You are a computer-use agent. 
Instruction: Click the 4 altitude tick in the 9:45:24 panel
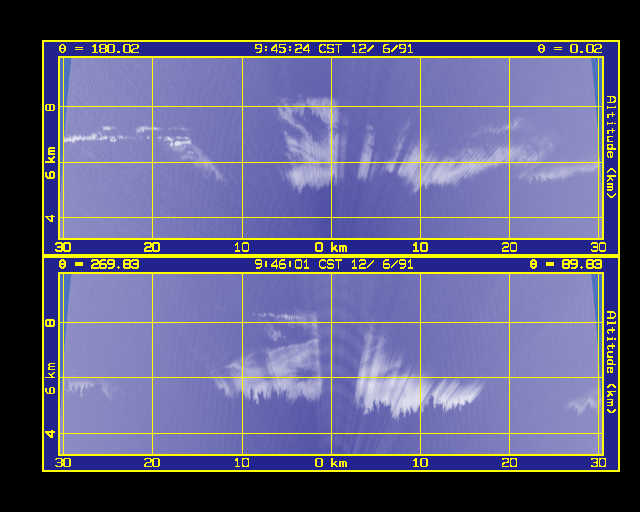[51, 218]
